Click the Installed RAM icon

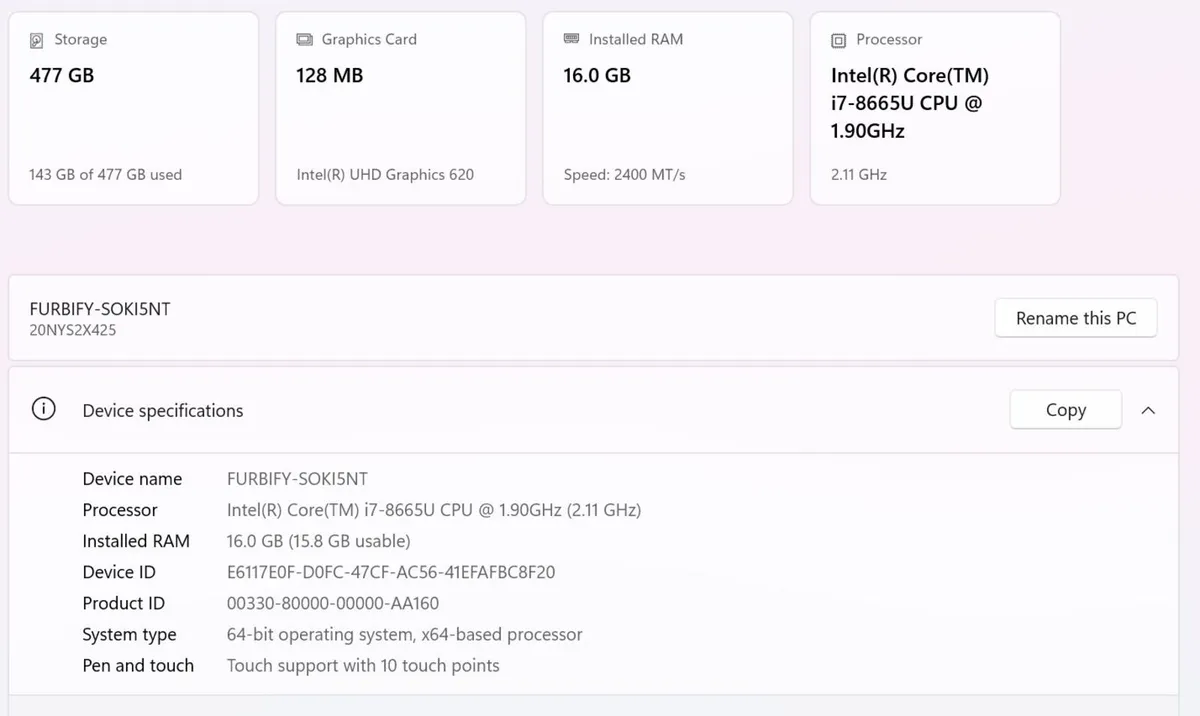pyautogui.click(x=572, y=39)
